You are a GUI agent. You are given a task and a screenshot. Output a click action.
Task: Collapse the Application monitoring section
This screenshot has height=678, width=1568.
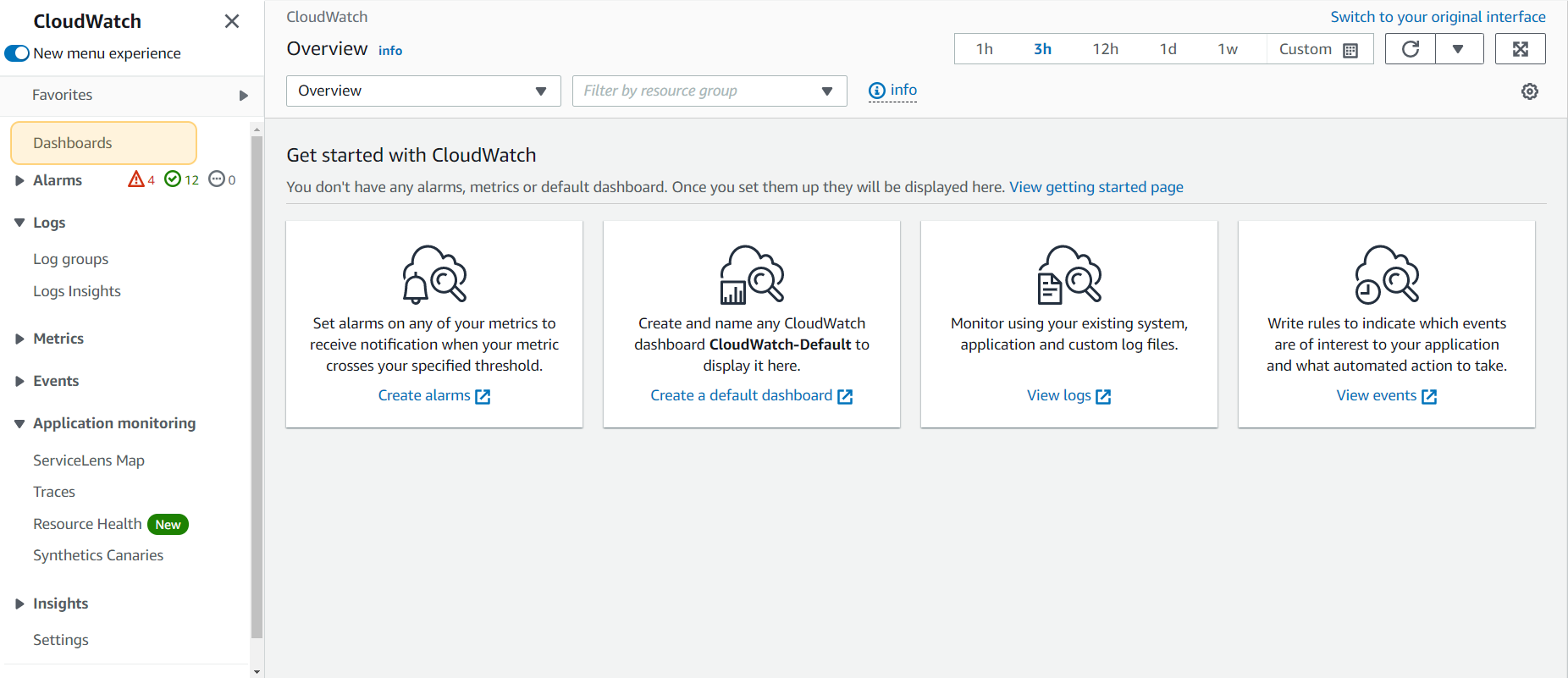coord(19,423)
